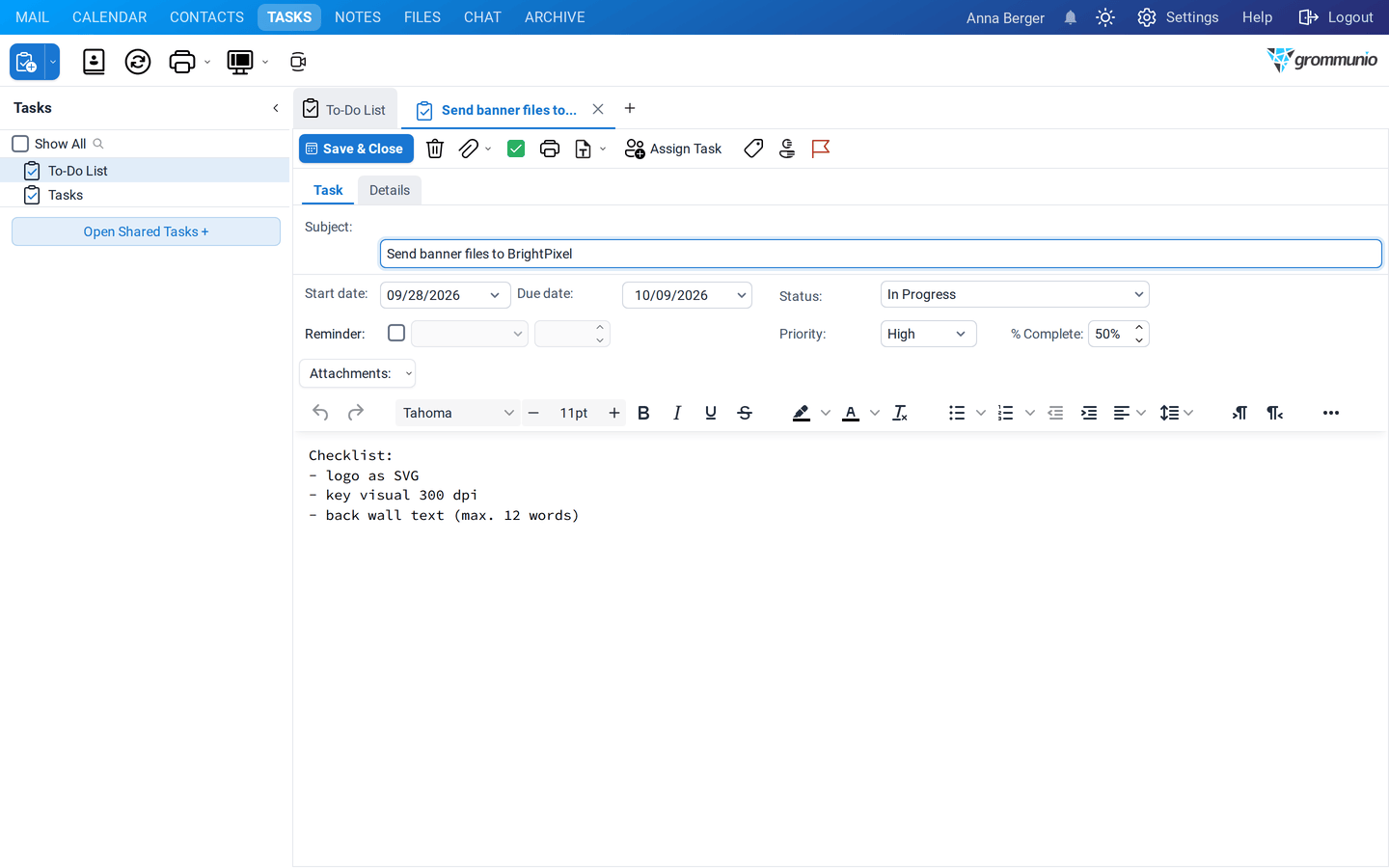This screenshot has height=868, width=1389.
Task: Click the notification bell icon
Action: point(1071,17)
